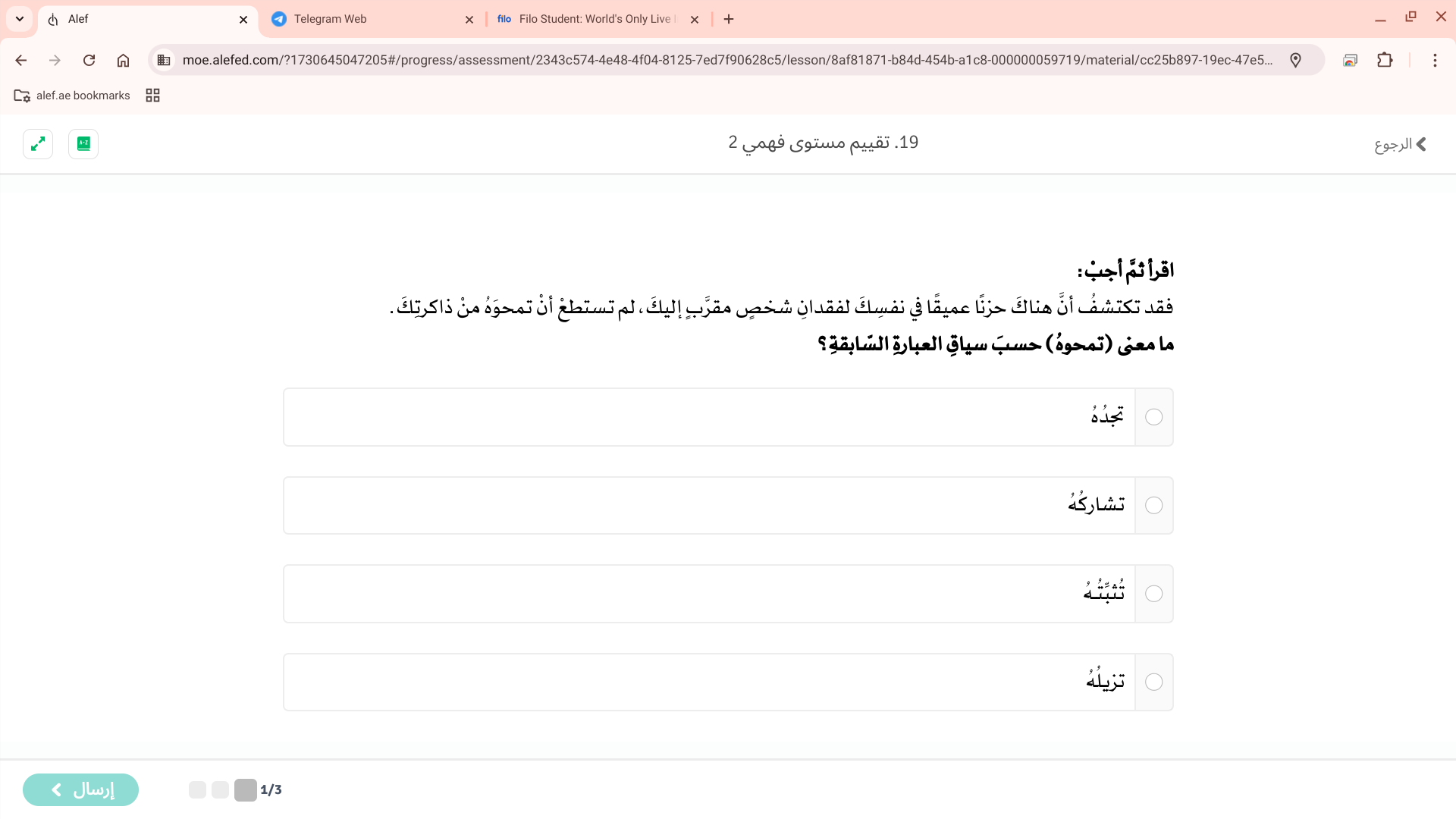Open the Chrome three-dot menu
The image size is (1456, 819).
[1435, 60]
